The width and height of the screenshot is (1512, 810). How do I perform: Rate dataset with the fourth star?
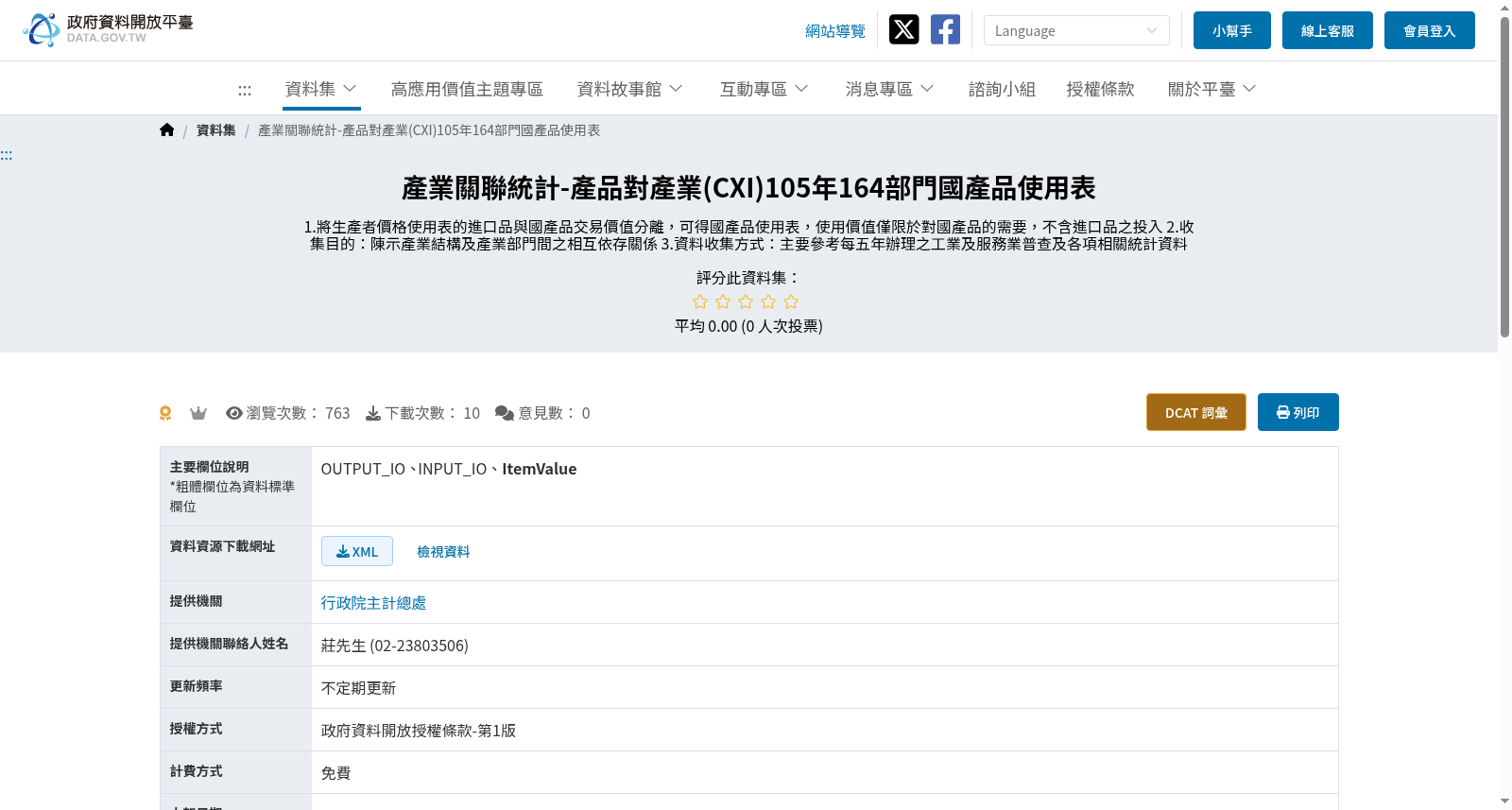pos(768,302)
